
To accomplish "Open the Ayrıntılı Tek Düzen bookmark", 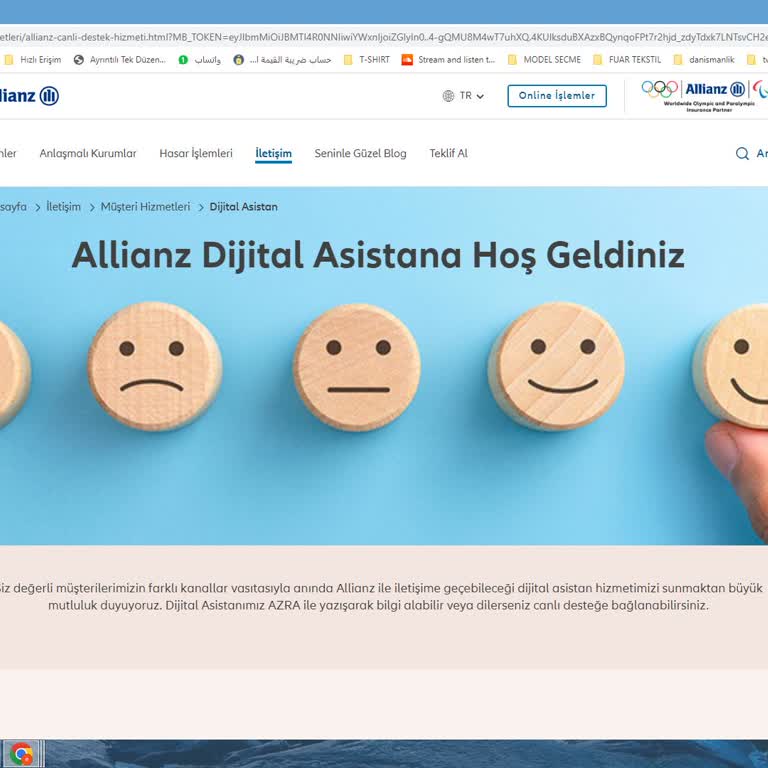I will tap(120, 60).
